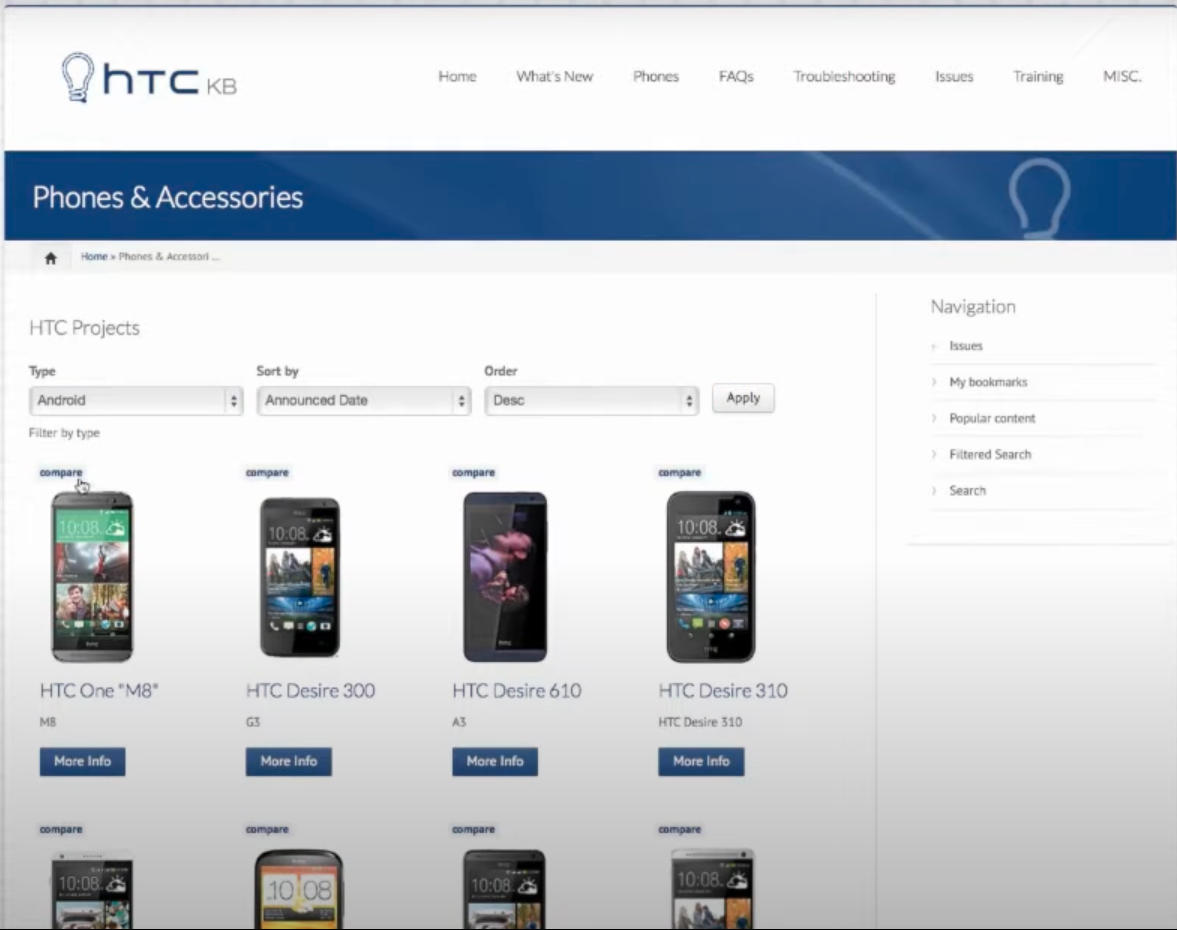Open the Order dropdown set to Desc

(x=592, y=400)
